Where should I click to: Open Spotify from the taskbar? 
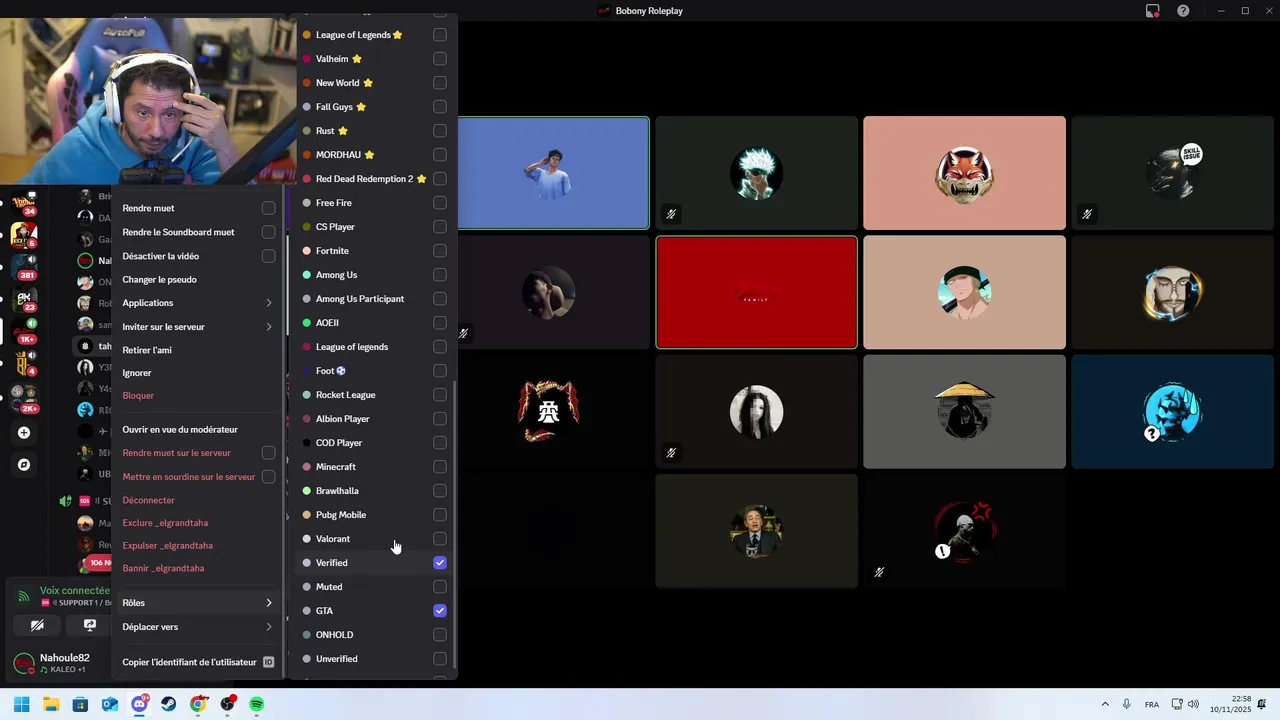point(257,705)
